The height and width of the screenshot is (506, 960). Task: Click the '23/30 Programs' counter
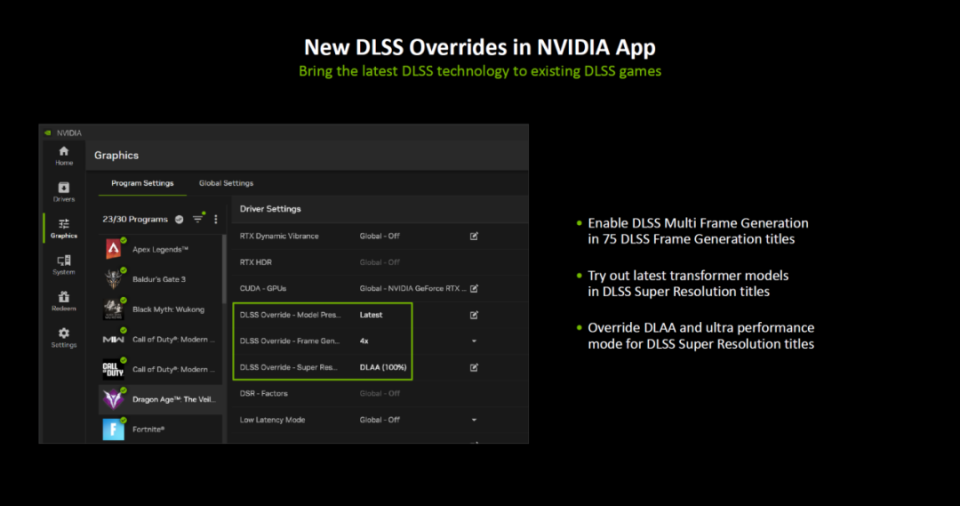pos(135,219)
